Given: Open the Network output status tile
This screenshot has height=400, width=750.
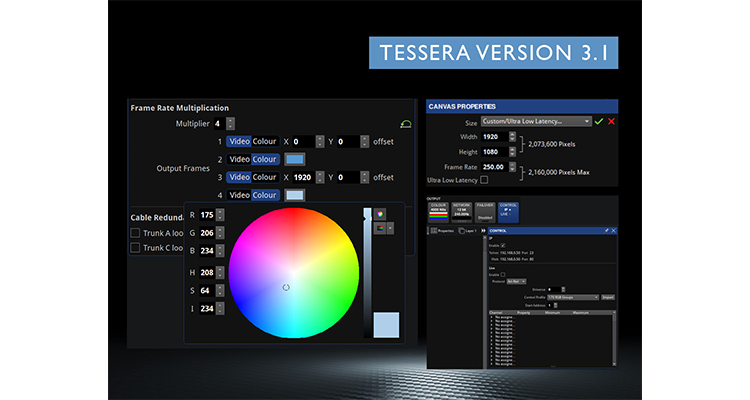Looking at the screenshot, I should 462,212.
